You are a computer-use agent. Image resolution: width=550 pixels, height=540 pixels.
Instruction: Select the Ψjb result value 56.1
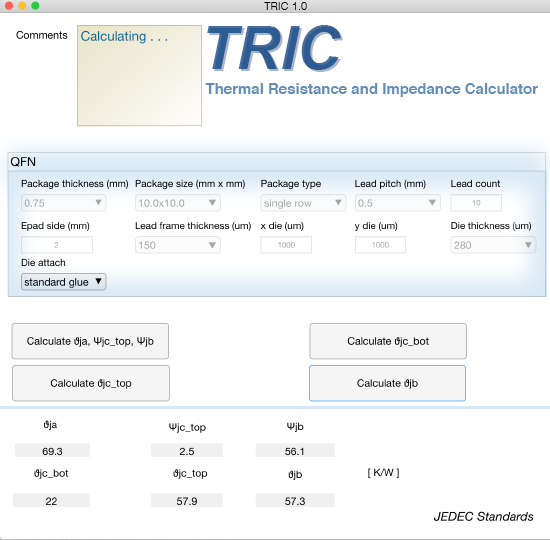coord(295,451)
